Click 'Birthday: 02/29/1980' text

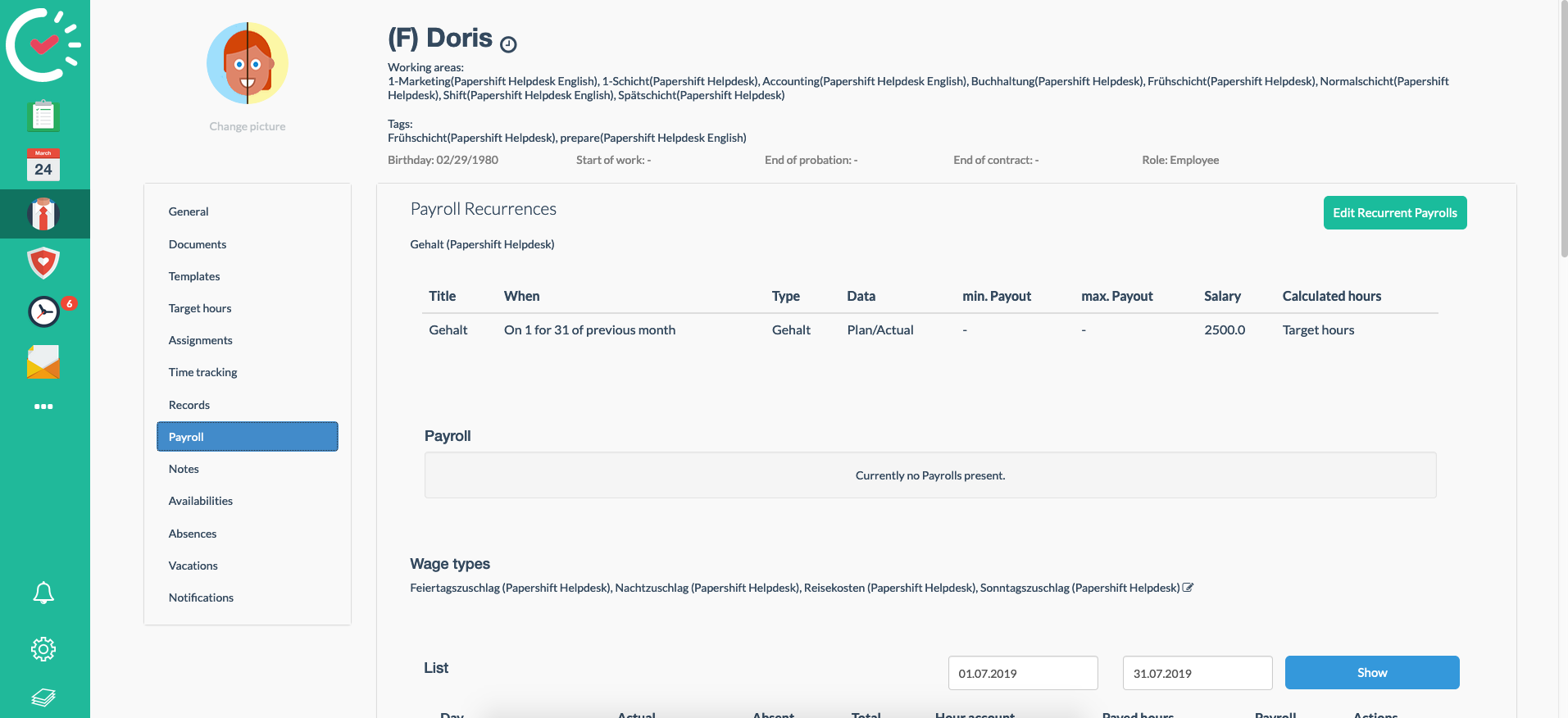coord(443,160)
